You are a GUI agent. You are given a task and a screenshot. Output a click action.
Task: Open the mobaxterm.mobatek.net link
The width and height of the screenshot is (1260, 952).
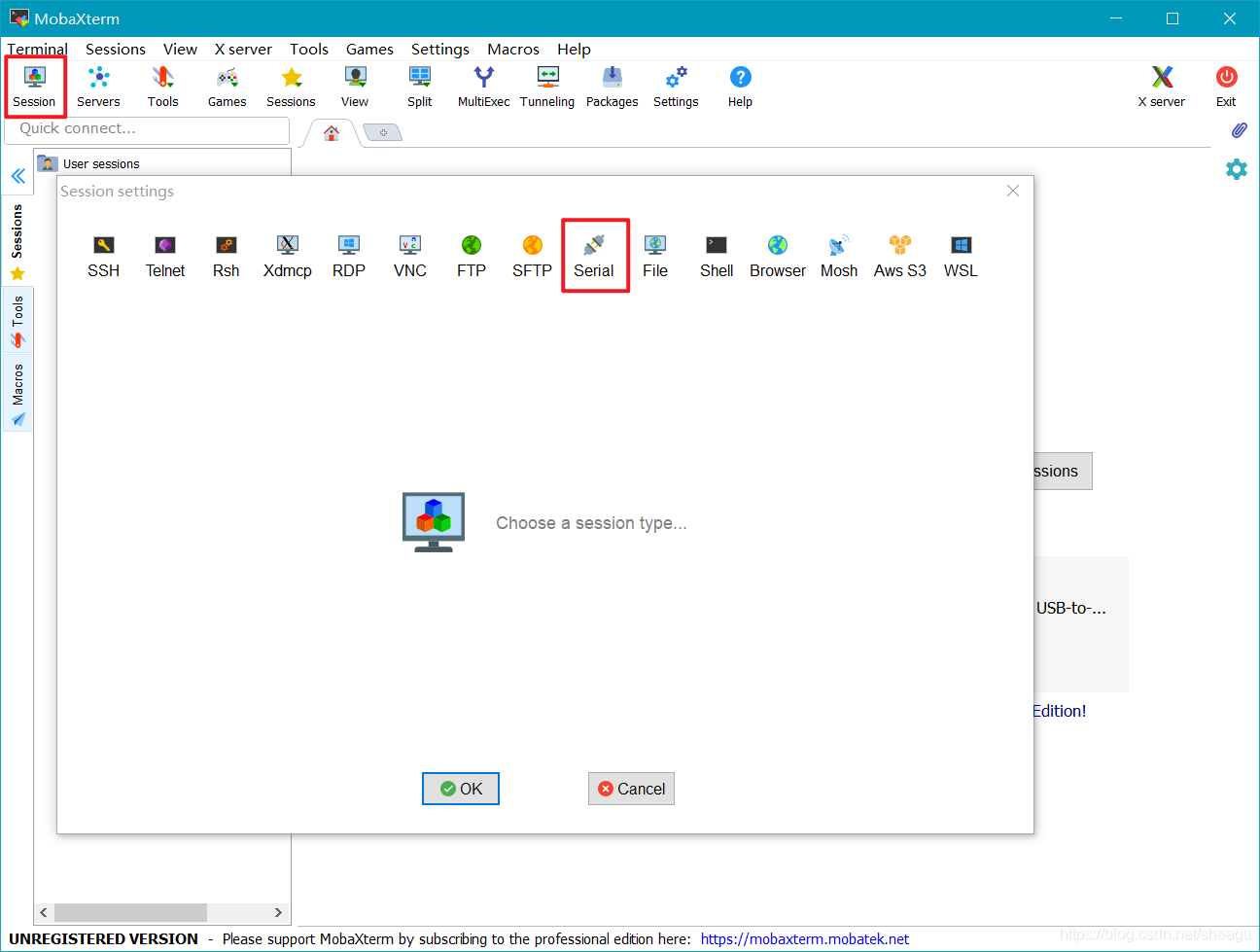805,938
